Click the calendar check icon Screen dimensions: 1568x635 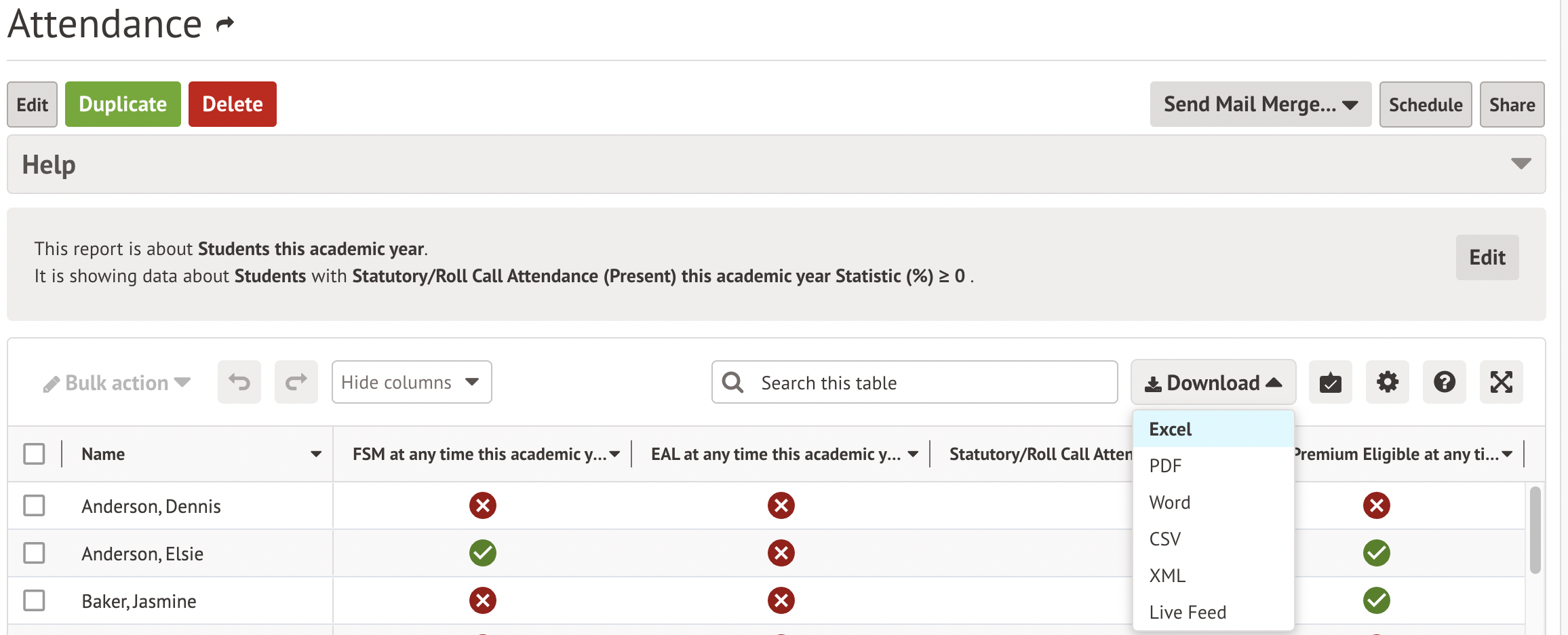(1330, 383)
